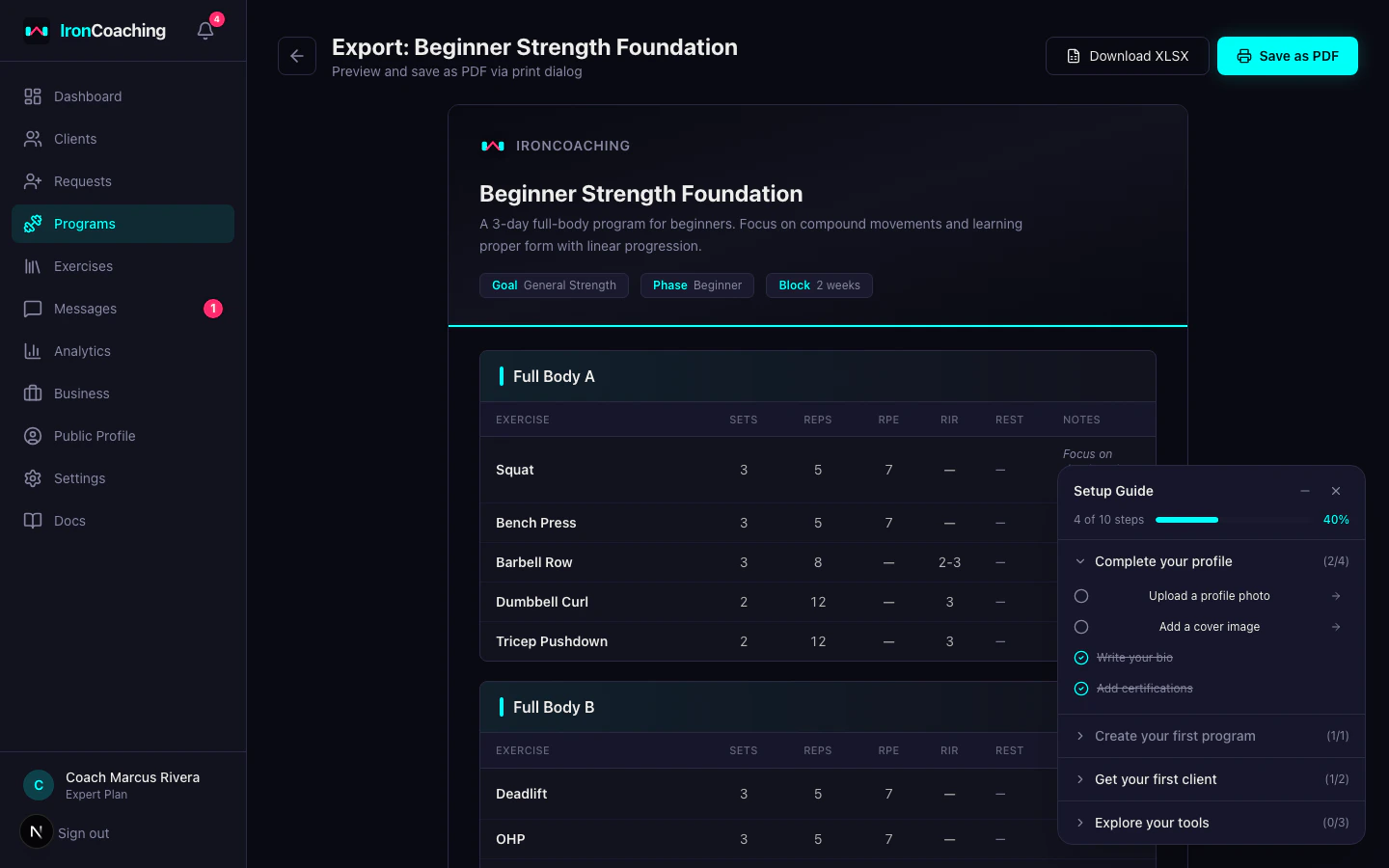Viewport: 1389px width, 868px height.
Task: Open the notifications bell
Action: coord(205,31)
